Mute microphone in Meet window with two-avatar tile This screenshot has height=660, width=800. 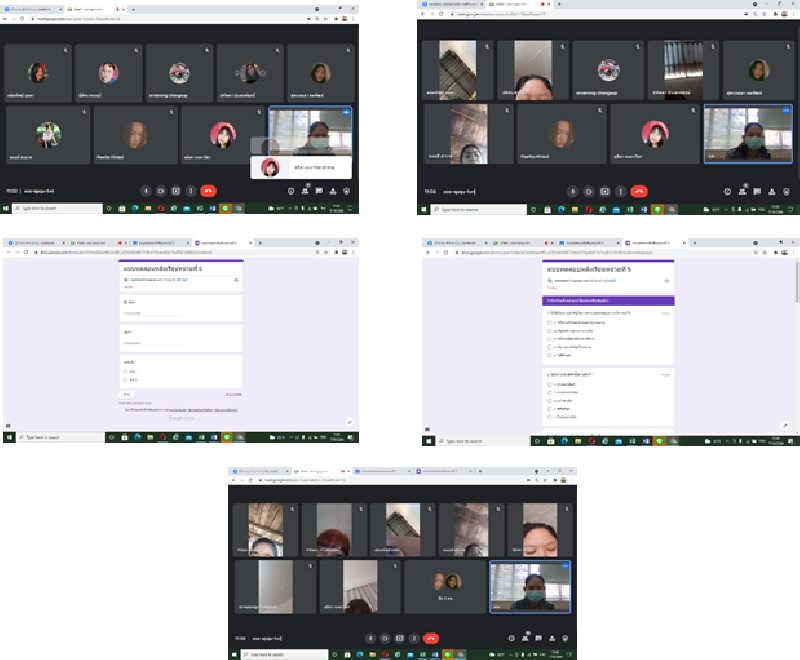click(x=369, y=636)
